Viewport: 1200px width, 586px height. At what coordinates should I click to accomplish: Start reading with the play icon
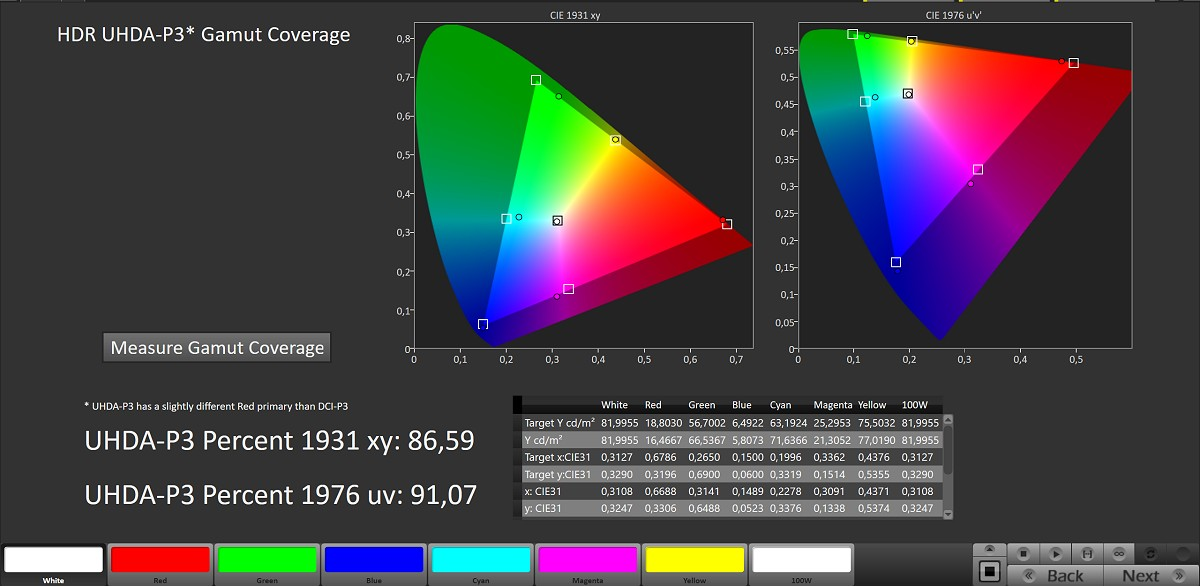pos(1055,553)
